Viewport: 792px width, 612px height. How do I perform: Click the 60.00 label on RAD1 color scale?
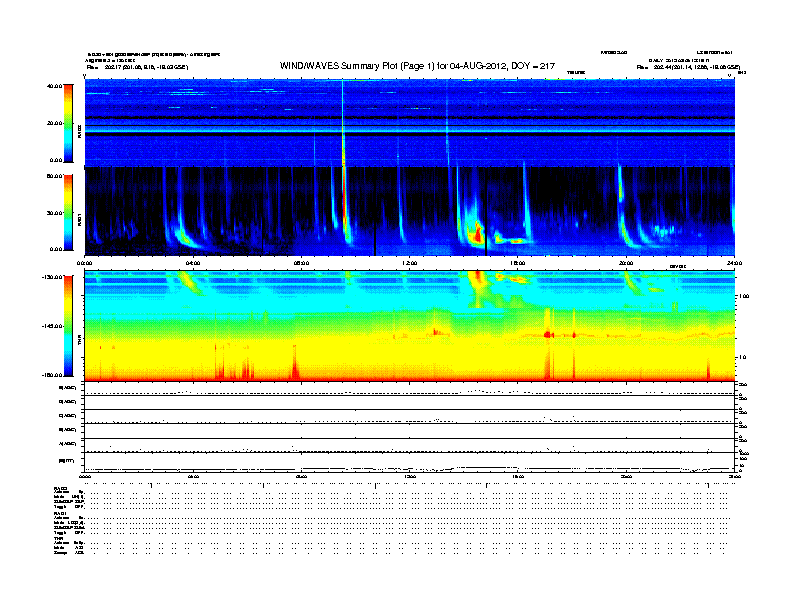54,176
